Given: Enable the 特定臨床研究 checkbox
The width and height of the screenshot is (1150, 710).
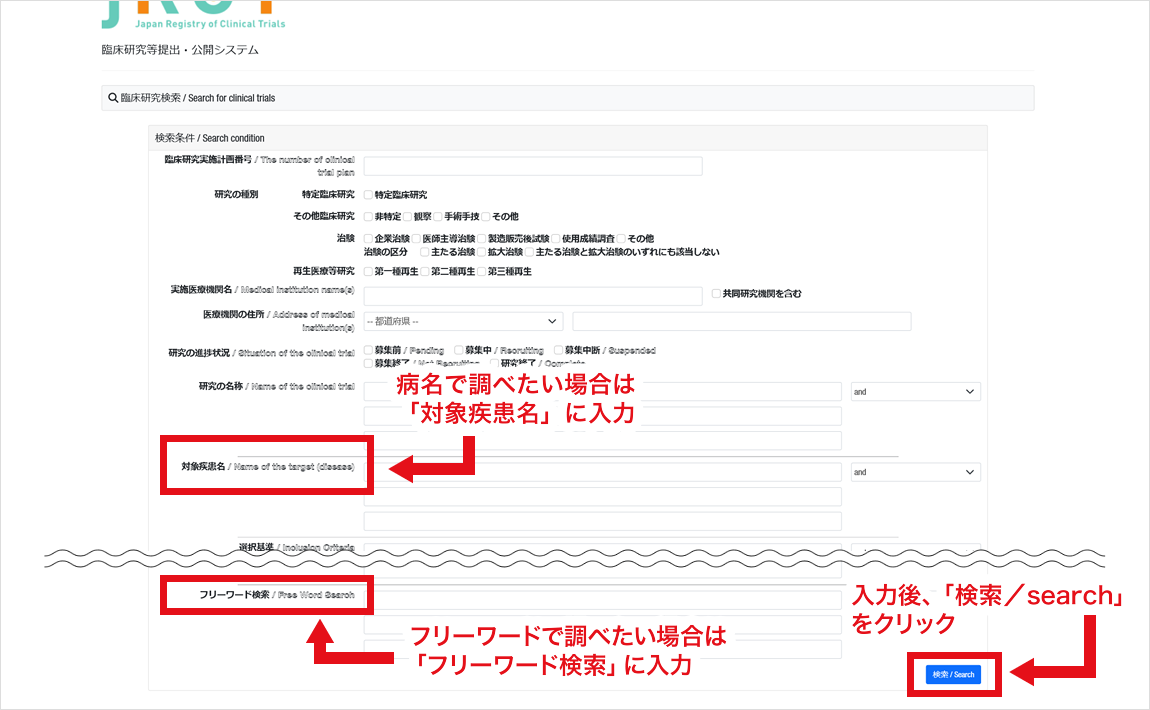Looking at the screenshot, I should (x=366, y=195).
